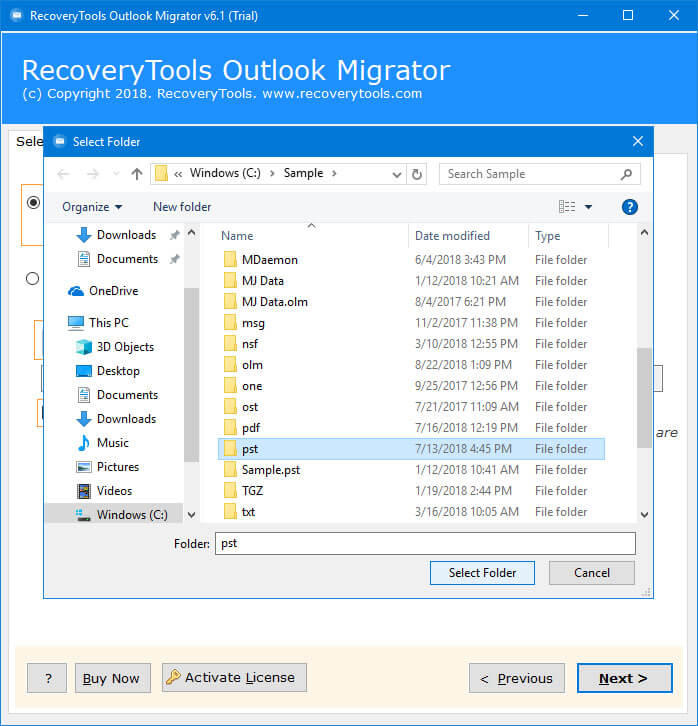The height and width of the screenshot is (726, 698).
Task: Select pinned Documents in Quick access
Action: pyautogui.click(x=127, y=259)
